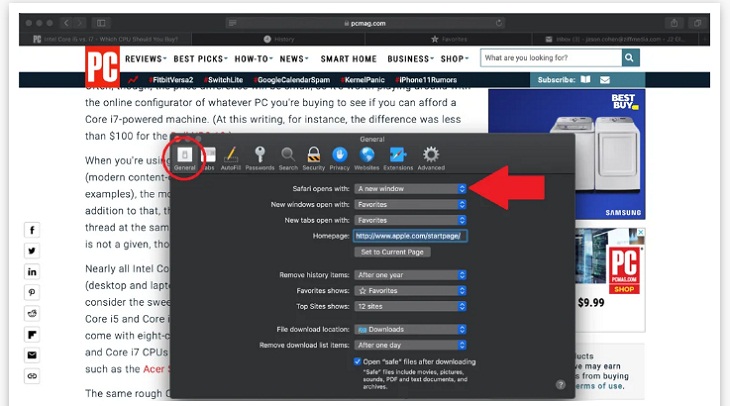Viewport: 730px width, 406px height.
Task: Click the Safari back arrow
Action: (67, 23)
